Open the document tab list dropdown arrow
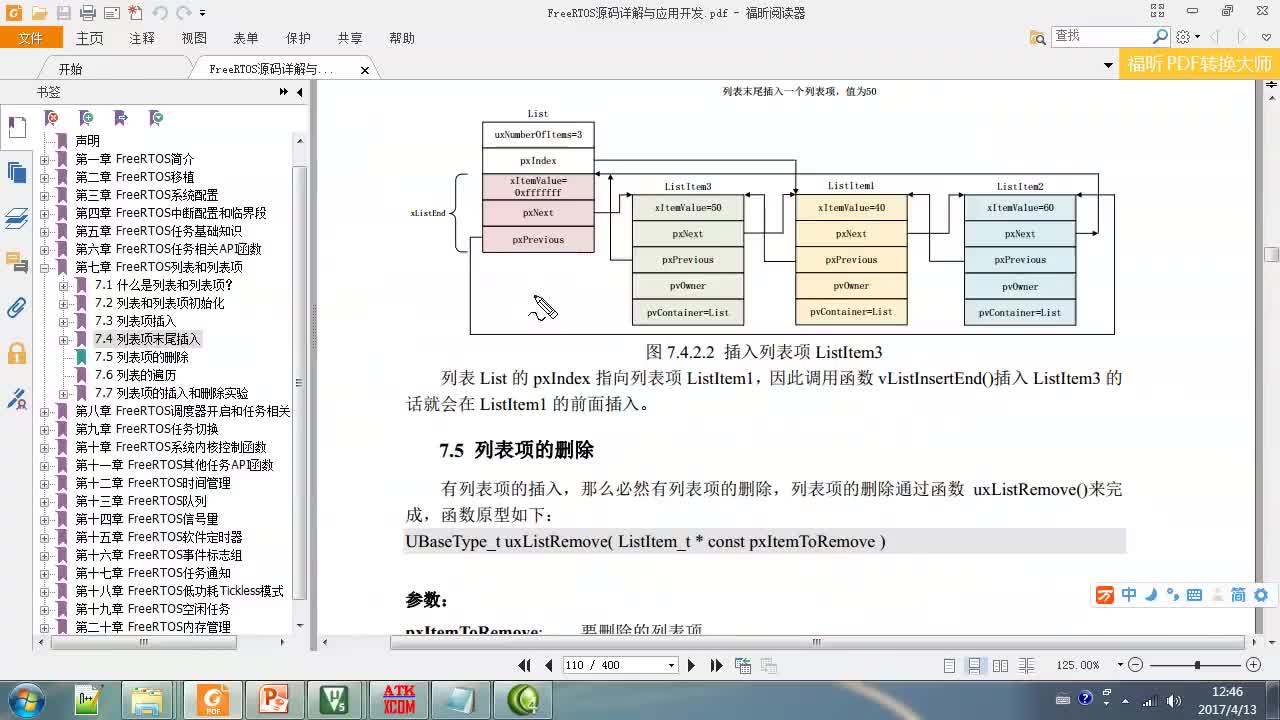Image resolution: width=1280 pixels, height=720 pixels. (x=1108, y=65)
